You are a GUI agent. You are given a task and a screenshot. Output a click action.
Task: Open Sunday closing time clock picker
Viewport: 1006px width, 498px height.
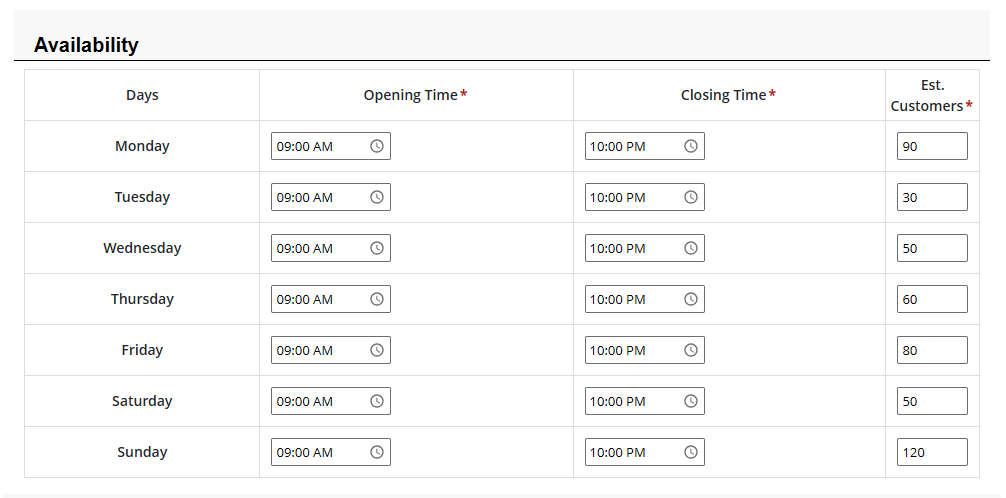[x=691, y=452]
